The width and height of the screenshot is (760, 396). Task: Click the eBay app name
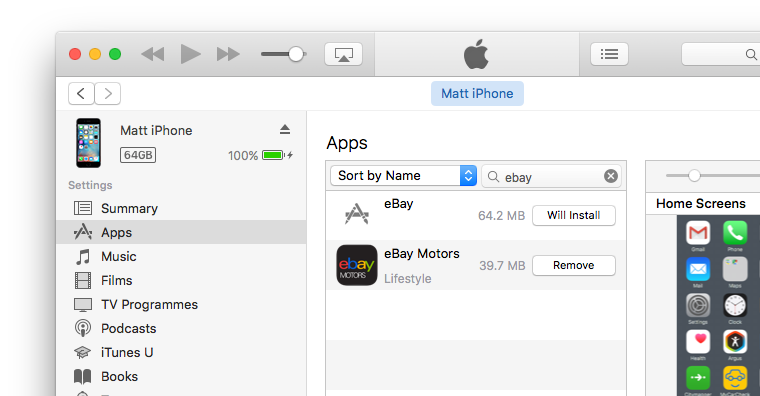[x=398, y=204]
